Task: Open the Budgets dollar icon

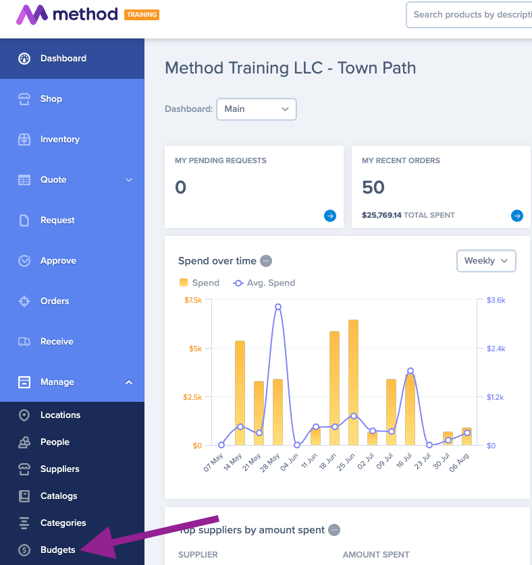Action: 24,550
